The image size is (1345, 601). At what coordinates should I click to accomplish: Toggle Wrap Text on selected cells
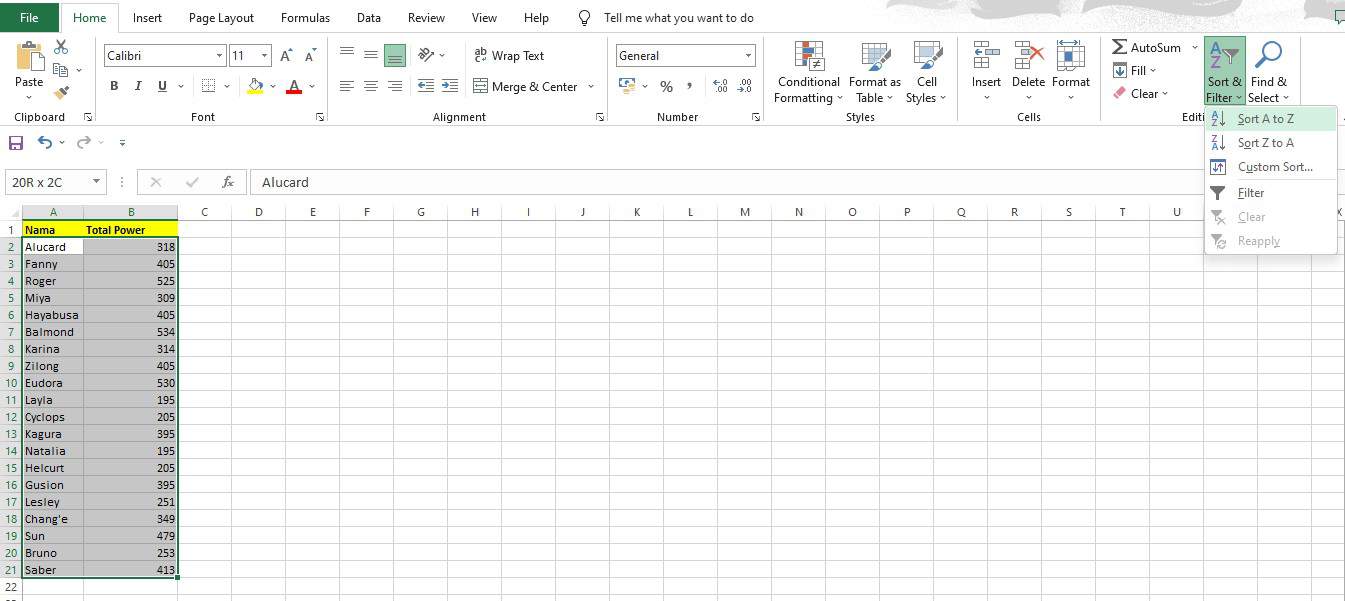(x=509, y=56)
